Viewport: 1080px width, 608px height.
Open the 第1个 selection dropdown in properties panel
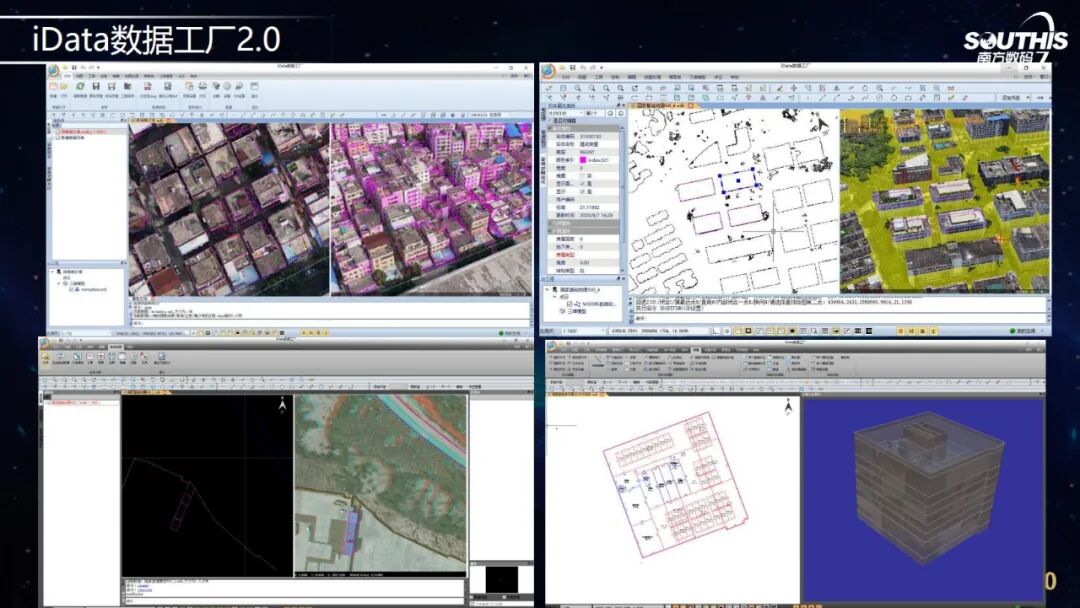click(x=594, y=113)
